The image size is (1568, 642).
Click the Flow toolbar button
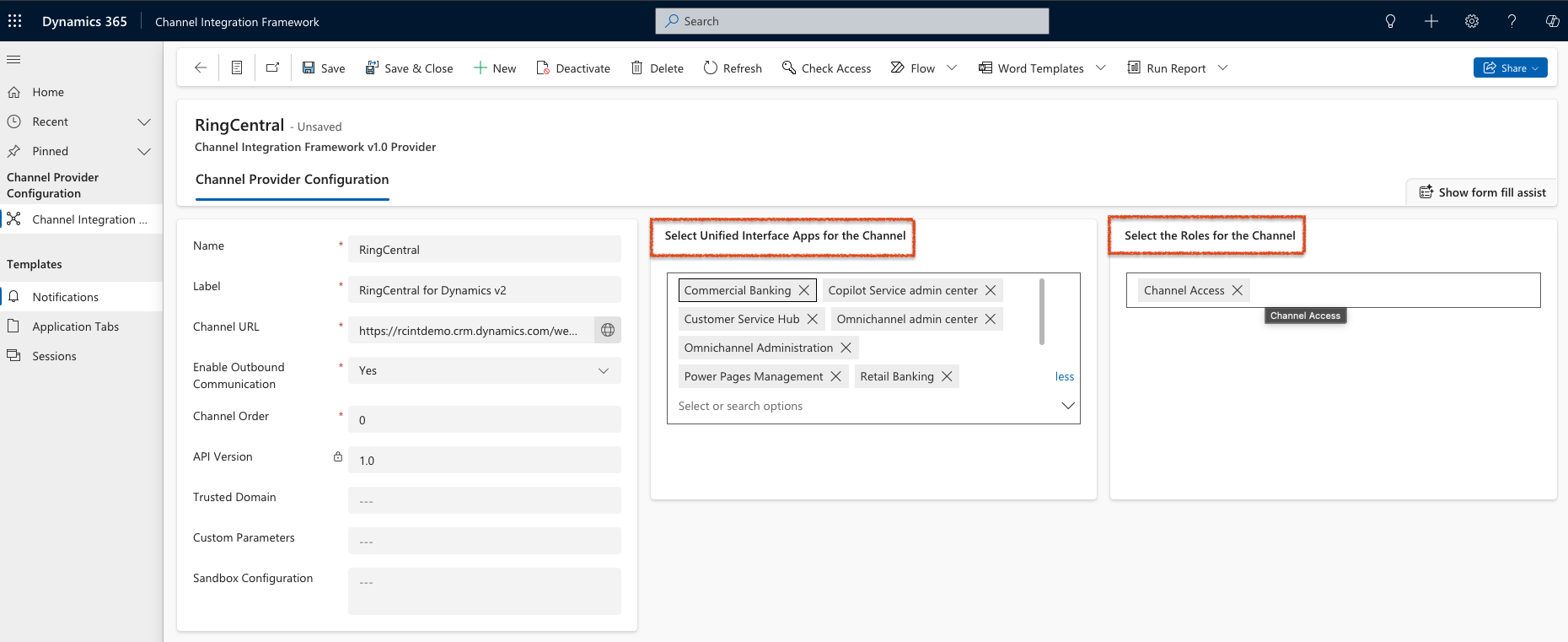coord(913,68)
